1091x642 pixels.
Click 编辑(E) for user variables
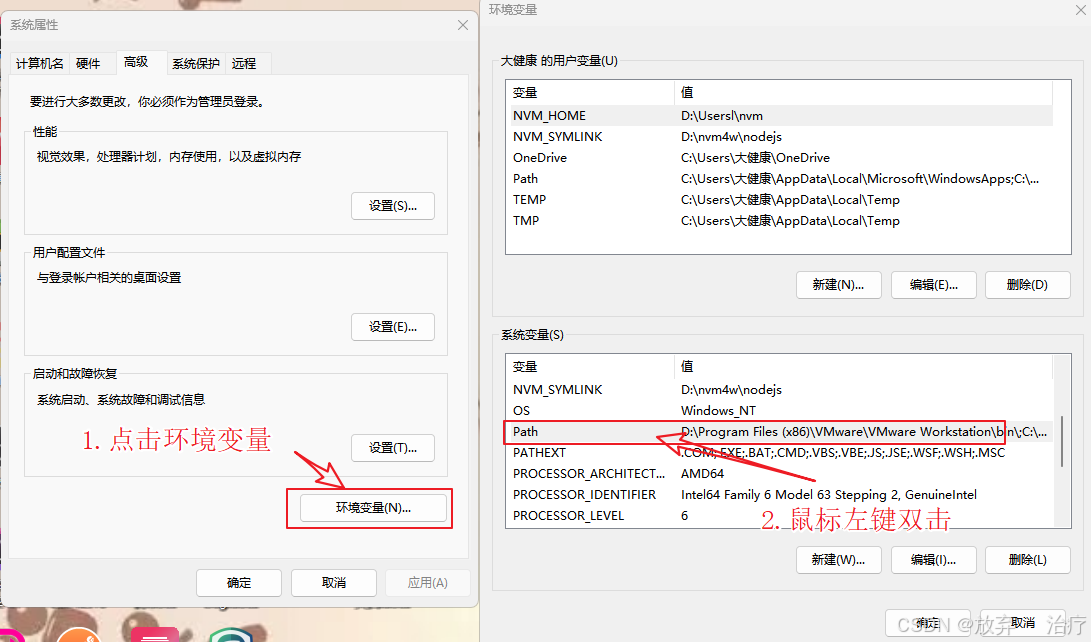[933, 285]
